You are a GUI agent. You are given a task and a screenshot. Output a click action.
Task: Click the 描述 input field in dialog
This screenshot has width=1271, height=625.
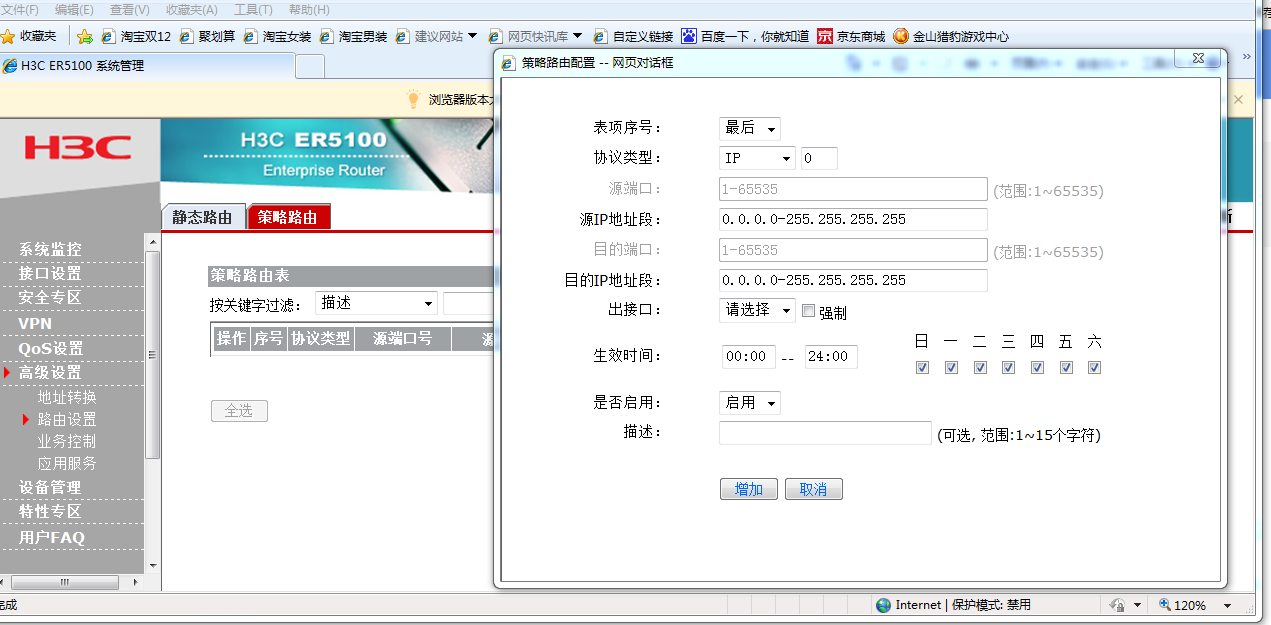[x=825, y=433]
